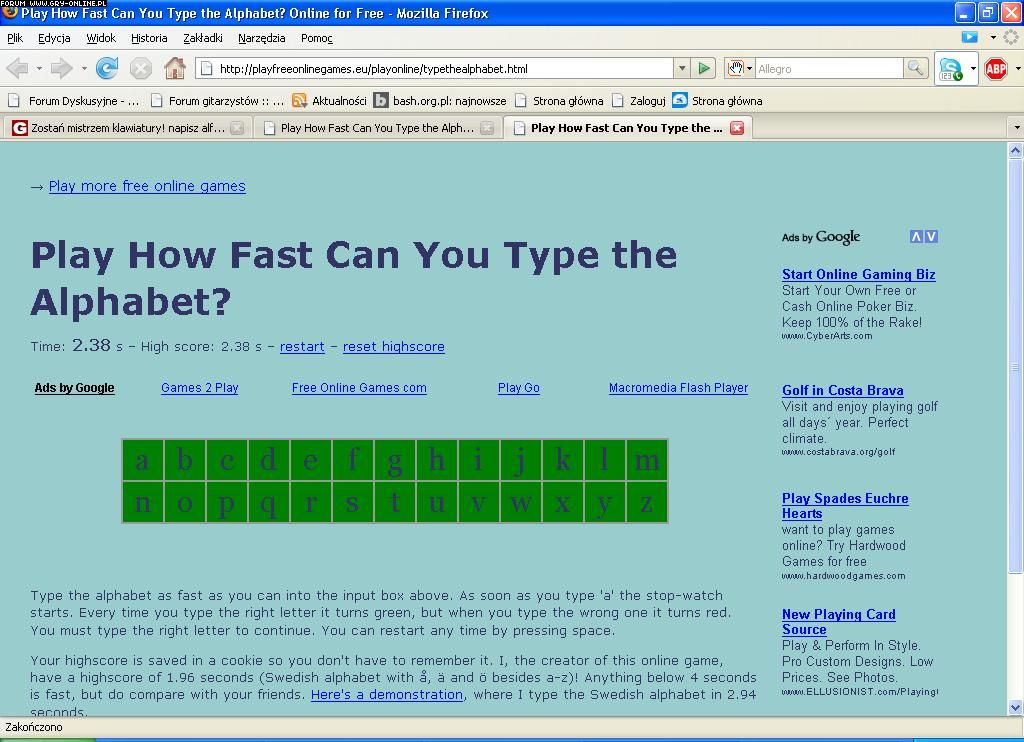Open New Playing Card Source ad
Screen dimensions: 1024x742
tap(839, 622)
